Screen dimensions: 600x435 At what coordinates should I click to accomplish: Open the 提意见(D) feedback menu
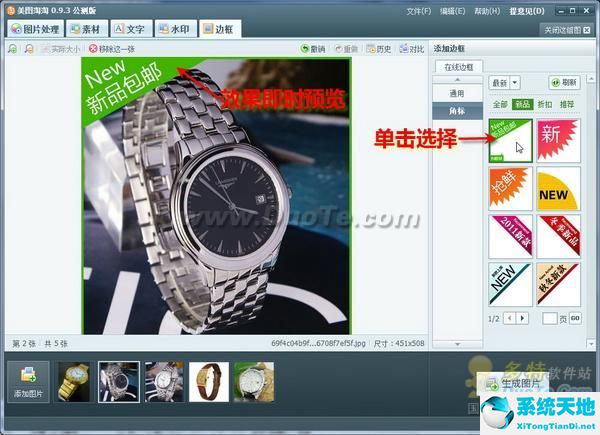tap(527, 11)
